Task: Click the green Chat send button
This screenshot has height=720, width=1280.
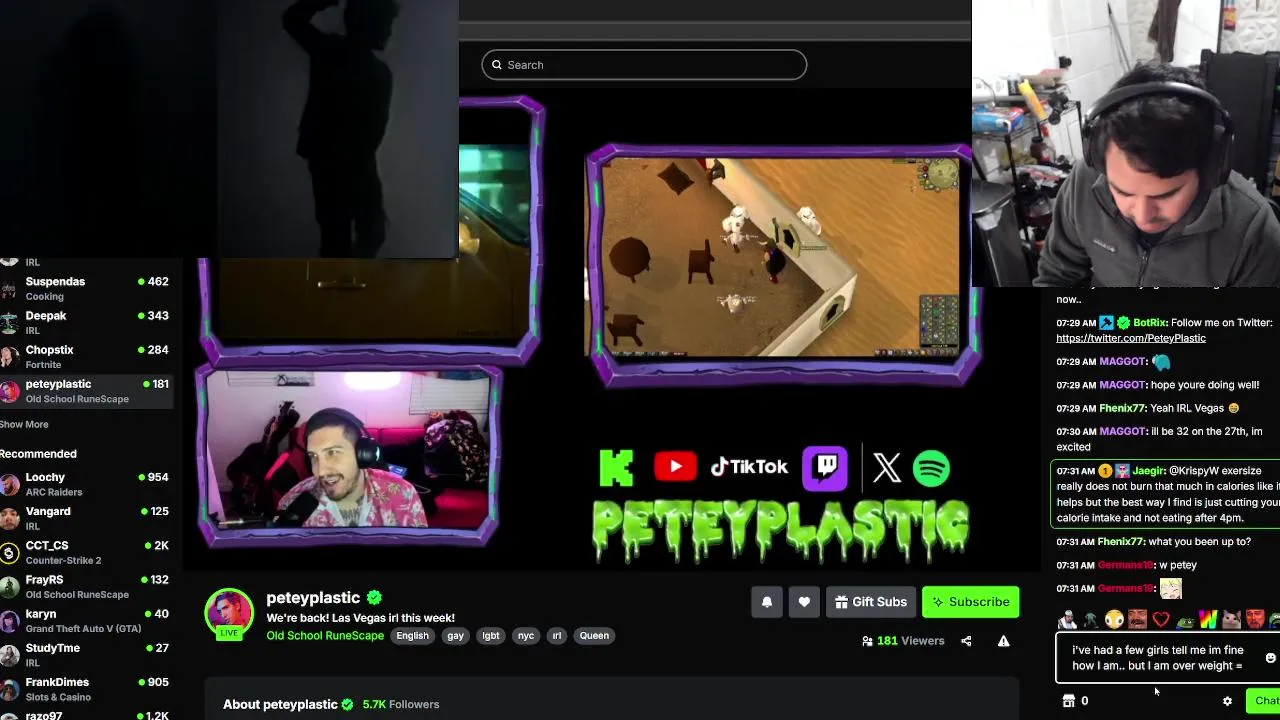Action: (1262, 701)
